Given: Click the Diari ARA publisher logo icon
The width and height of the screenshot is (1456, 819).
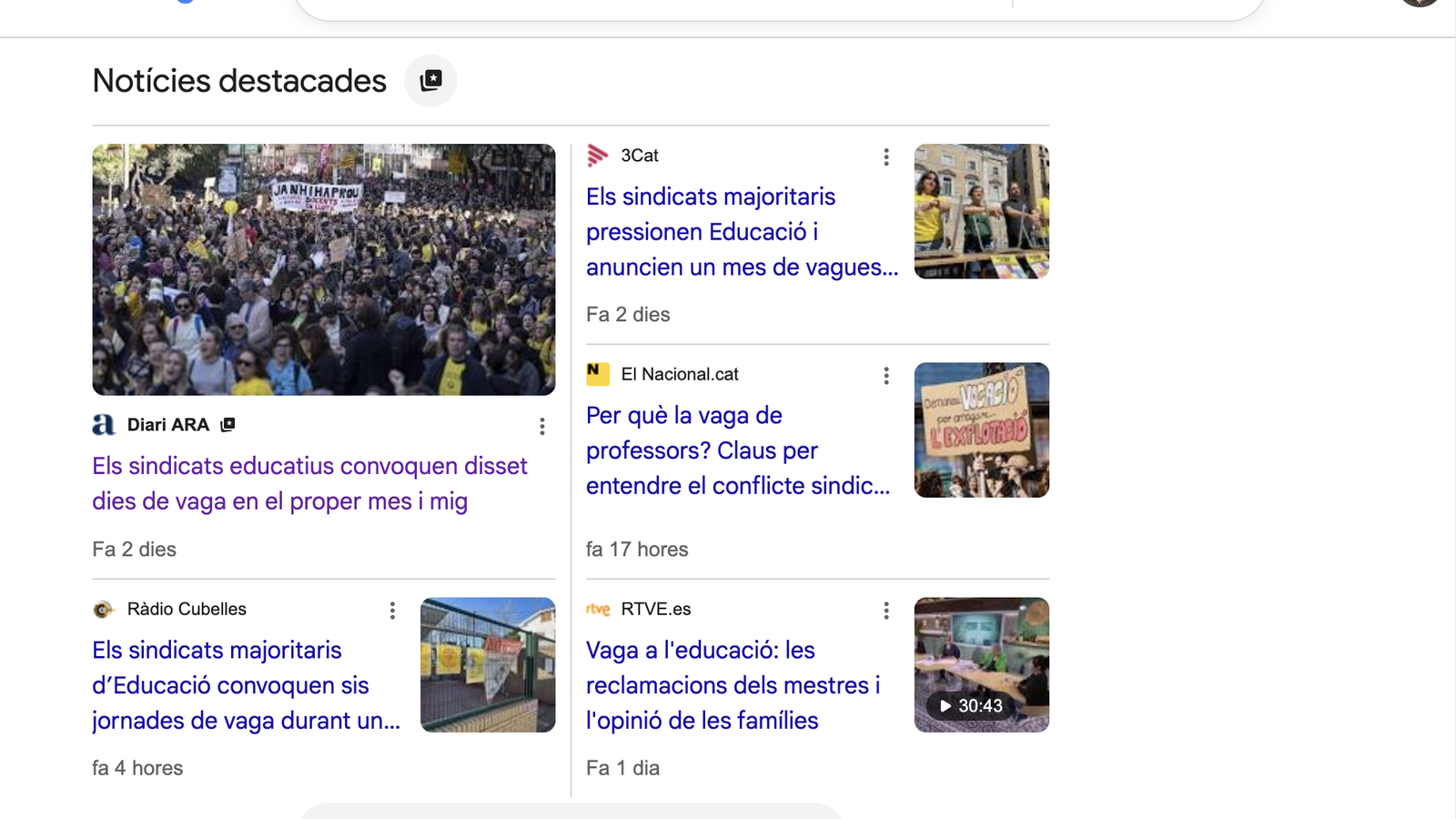Looking at the screenshot, I should coord(102,424).
